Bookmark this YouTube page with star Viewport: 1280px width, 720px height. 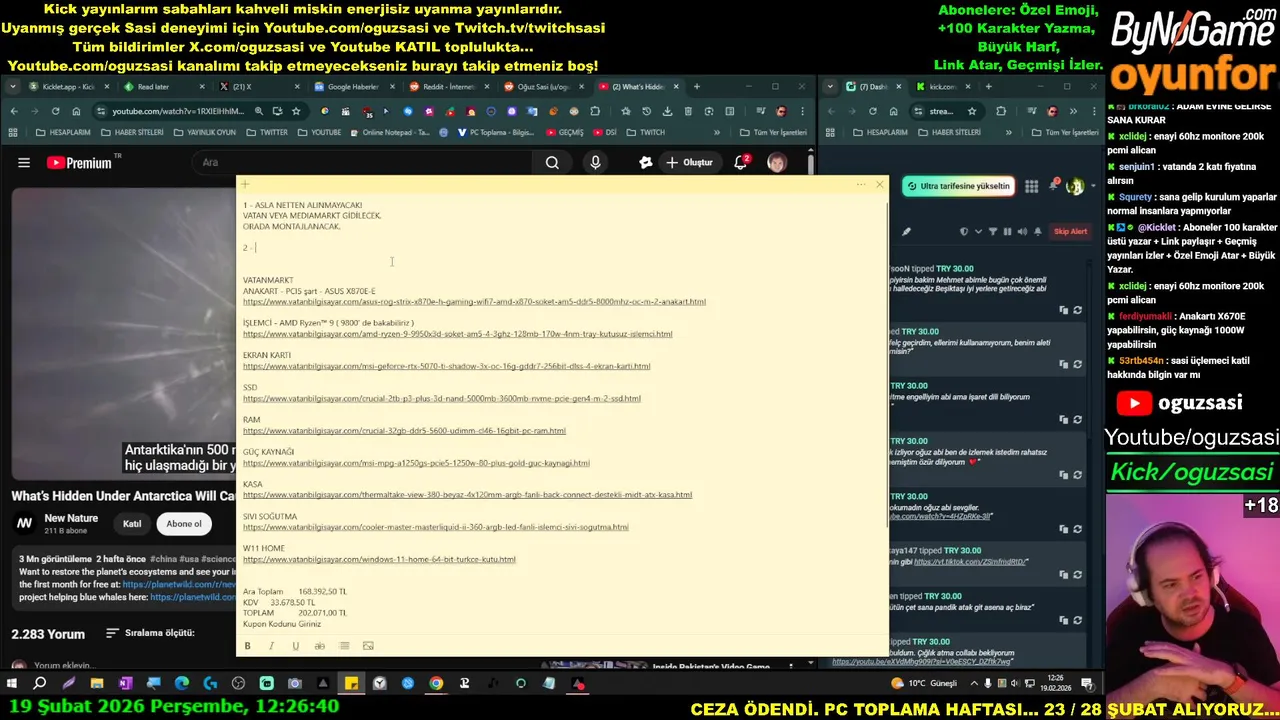click(296, 111)
